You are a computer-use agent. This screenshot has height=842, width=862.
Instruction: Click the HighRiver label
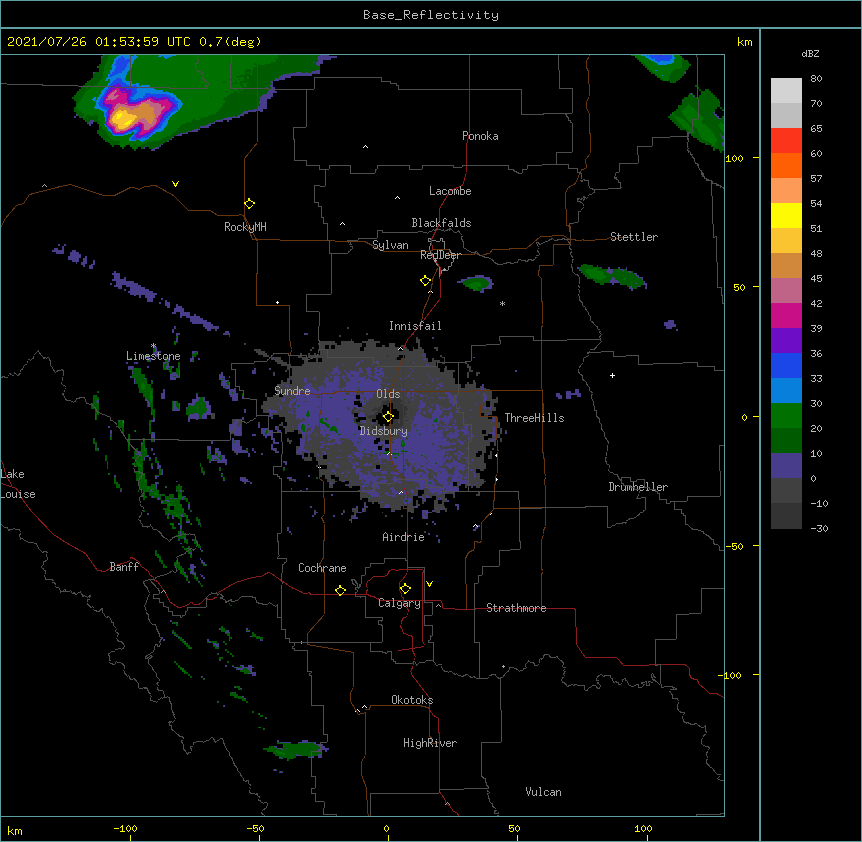[430, 743]
